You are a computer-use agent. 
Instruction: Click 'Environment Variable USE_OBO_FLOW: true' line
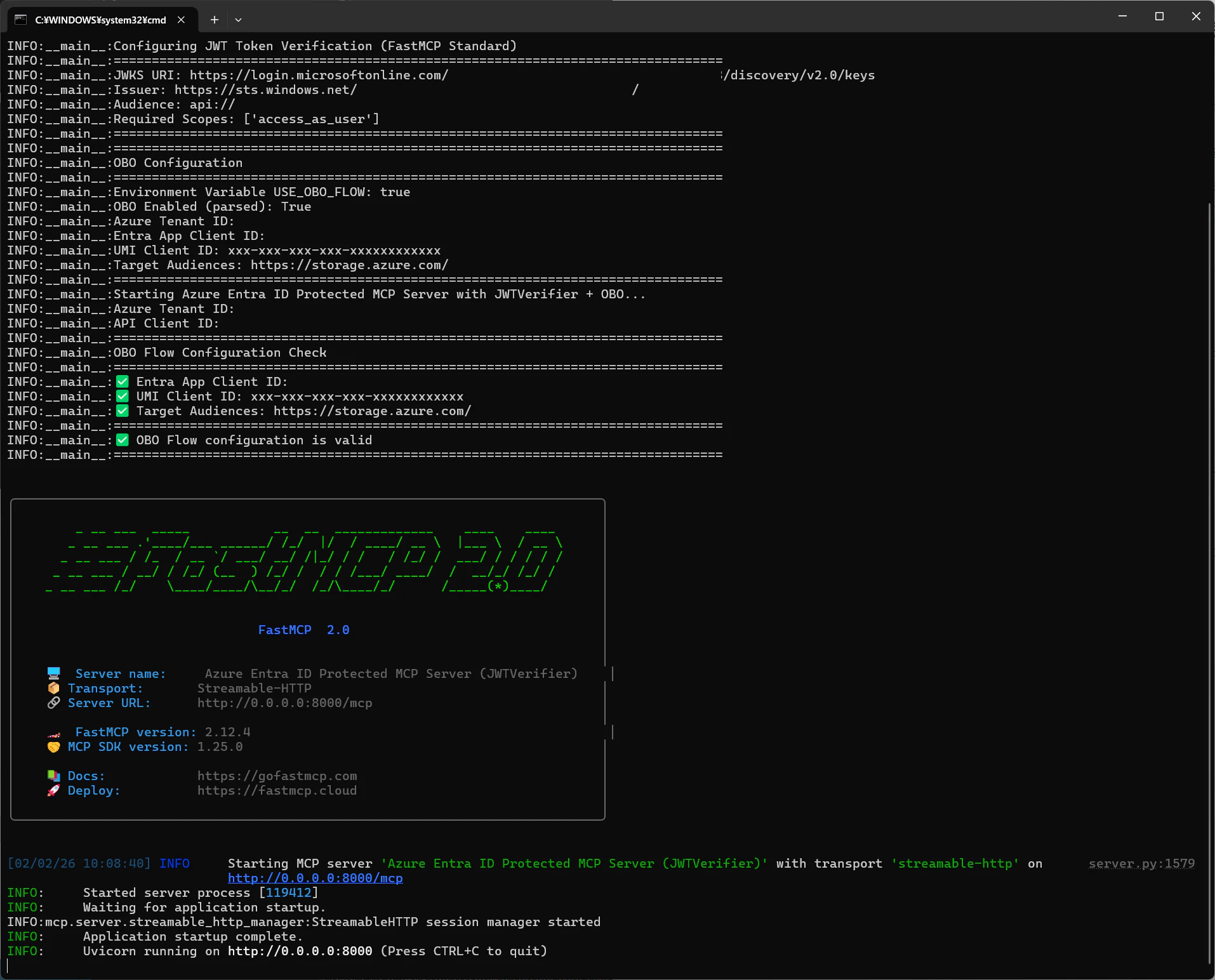pyautogui.click(x=209, y=192)
